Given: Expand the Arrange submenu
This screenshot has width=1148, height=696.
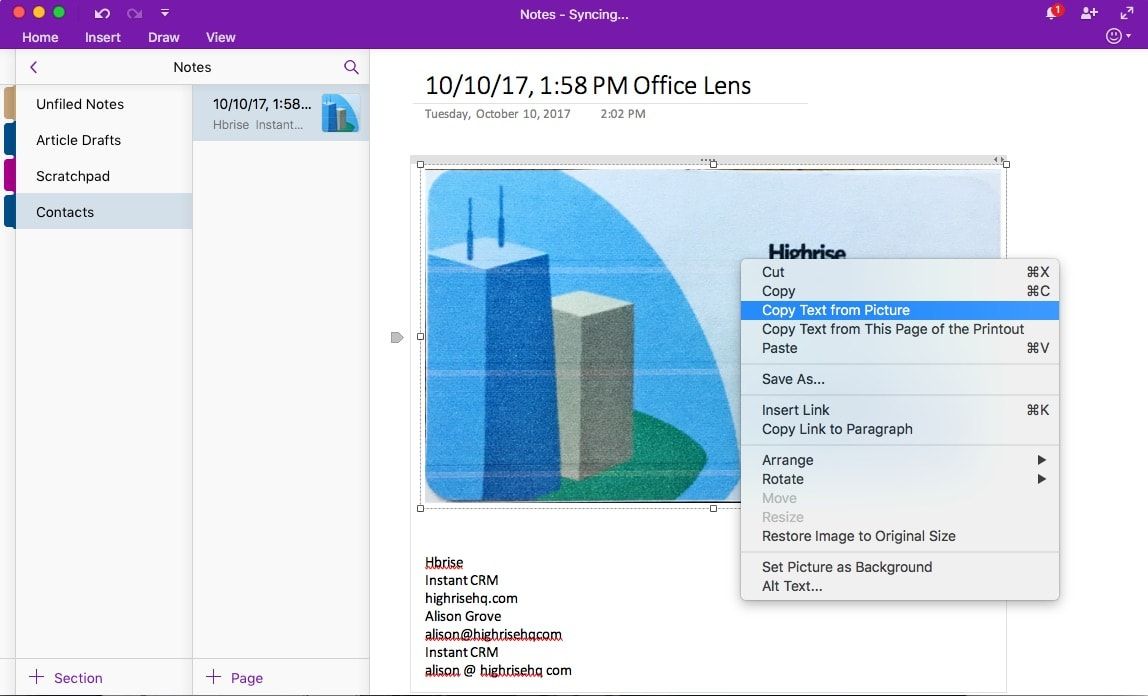Looking at the screenshot, I should click(1041, 460).
